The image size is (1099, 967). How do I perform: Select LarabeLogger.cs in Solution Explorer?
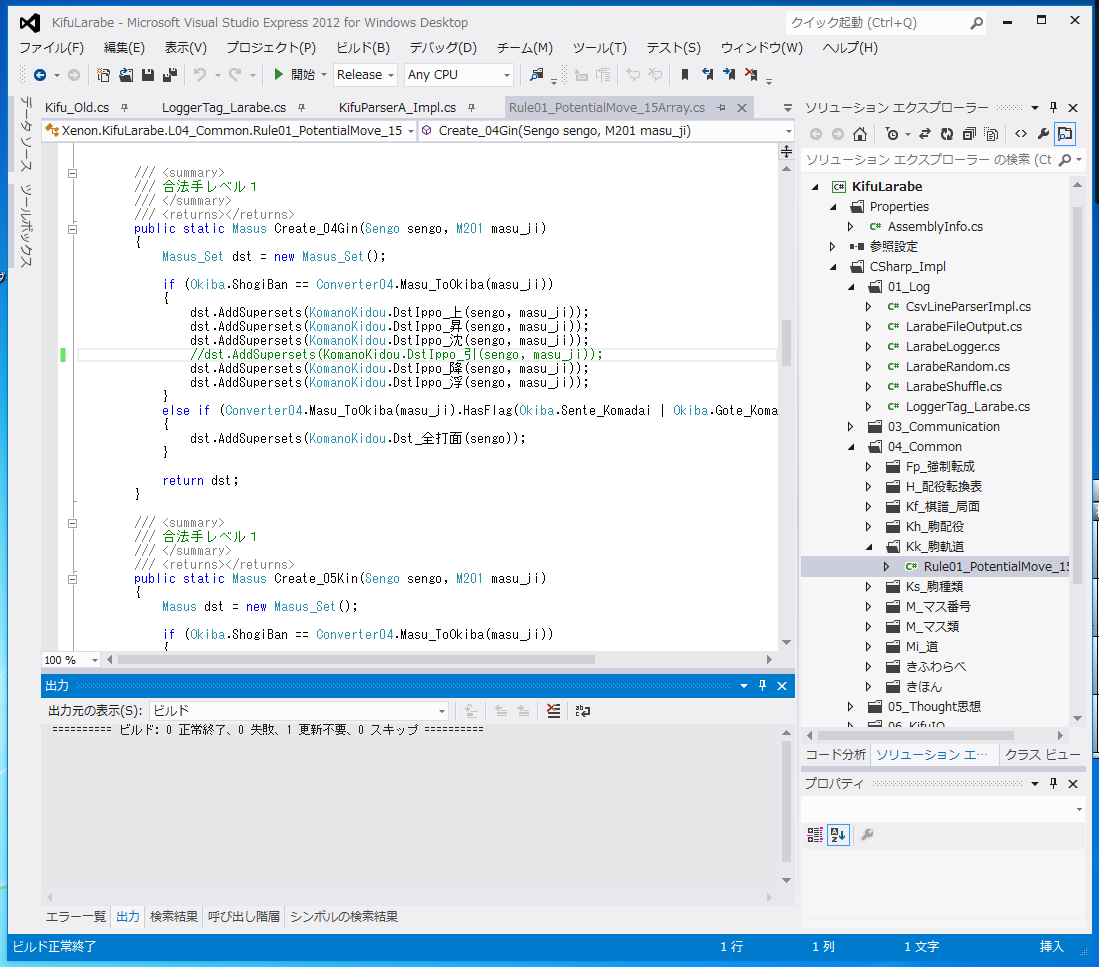coord(952,347)
